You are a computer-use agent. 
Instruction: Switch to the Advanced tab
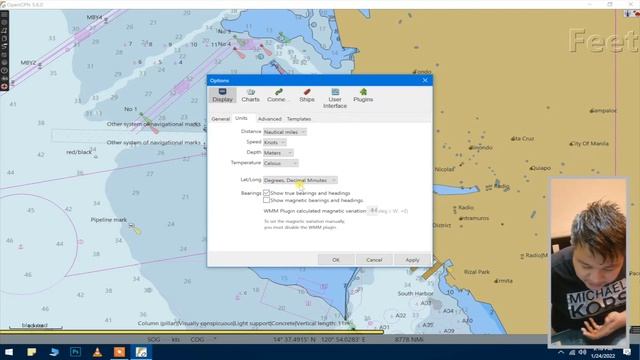pos(269,119)
